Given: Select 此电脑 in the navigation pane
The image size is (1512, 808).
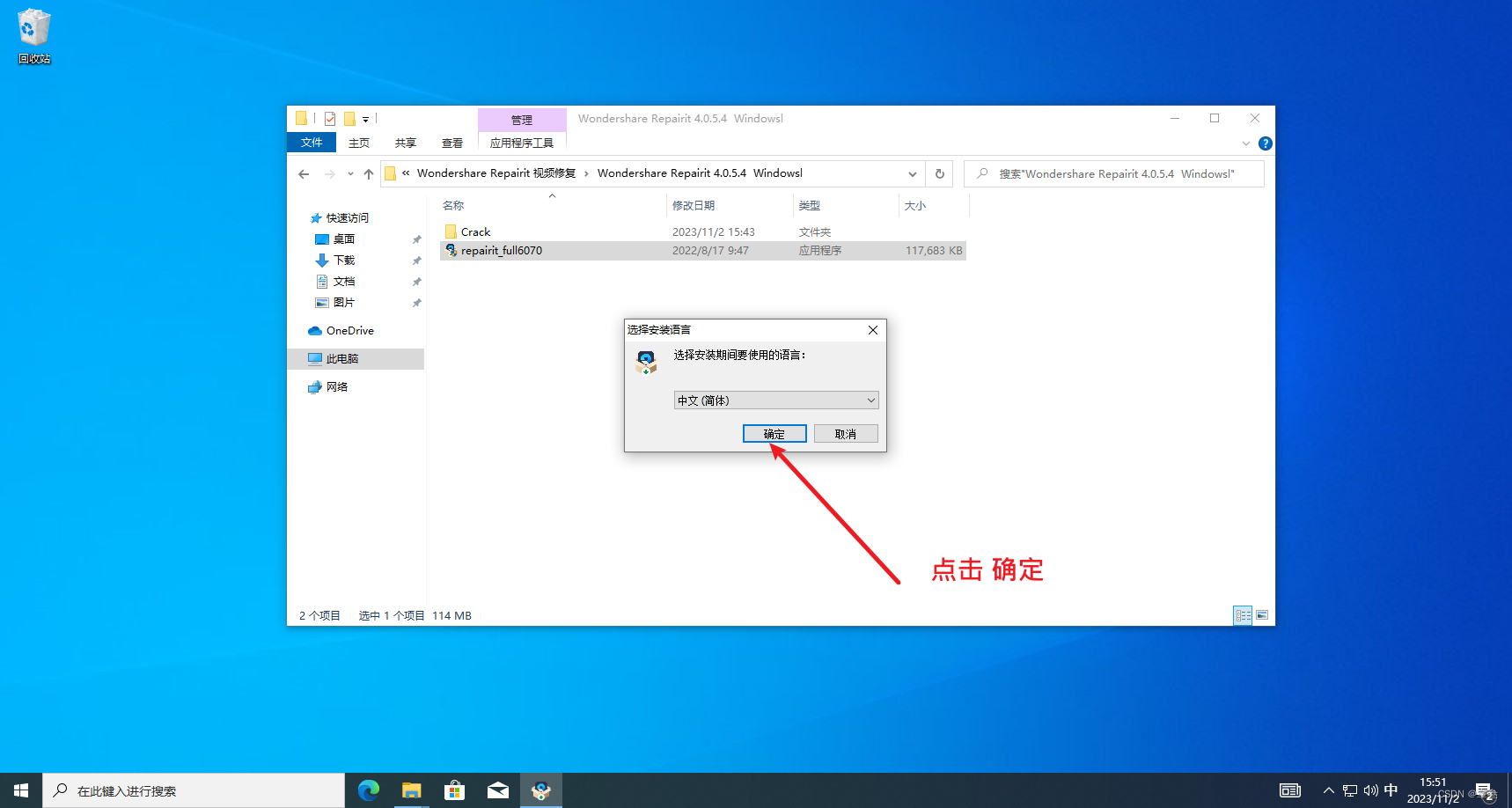Looking at the screenshot, I should [356, 359].
